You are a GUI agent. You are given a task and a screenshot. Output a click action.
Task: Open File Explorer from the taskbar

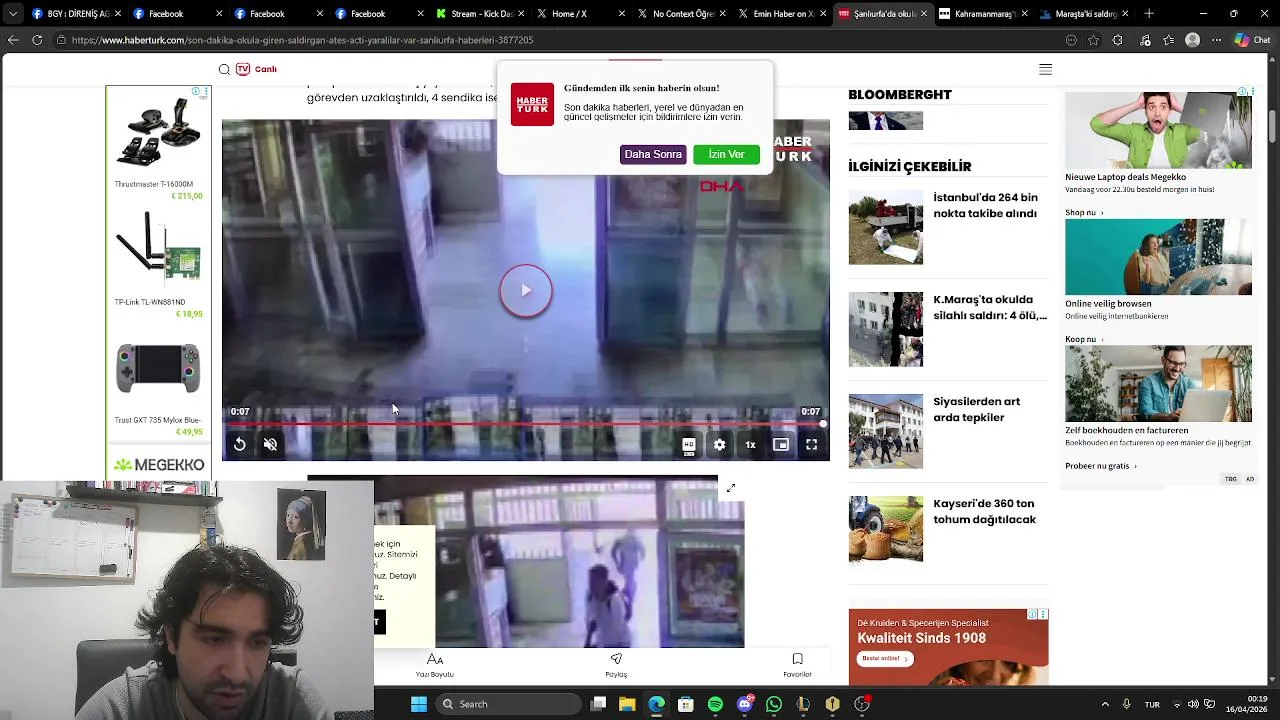(627, 704)
